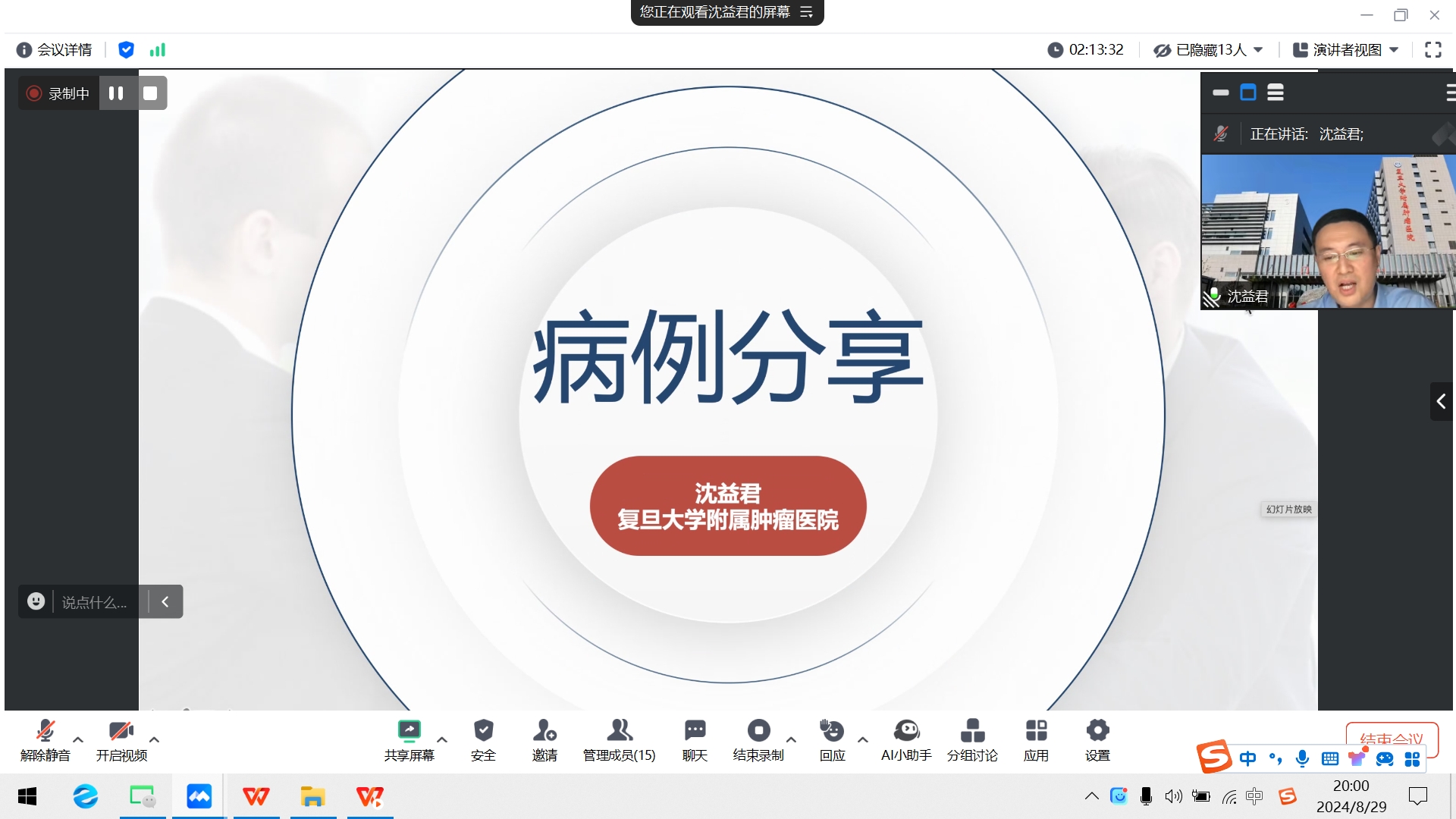The image size is (1456, 819).
Task: Open Sogou soft keyboard icon
Action: [x=1329, y=758]
